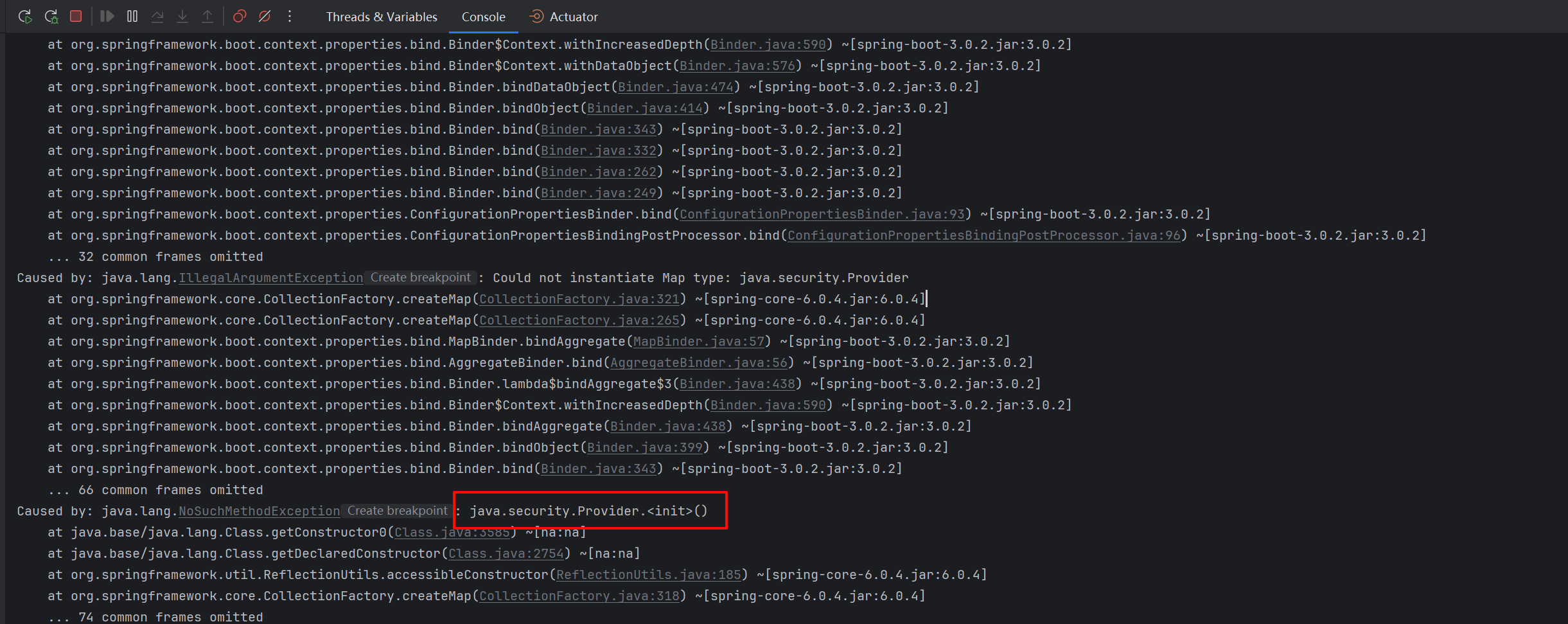Click the '... 66 common frames omitted' text
This screenshot has height=624, width=1568.
click(x=155, y=490)
